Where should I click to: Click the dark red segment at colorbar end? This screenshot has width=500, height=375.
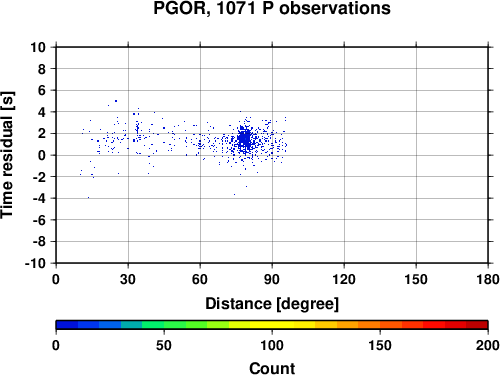pyautogui.click(x=477, y=325)
